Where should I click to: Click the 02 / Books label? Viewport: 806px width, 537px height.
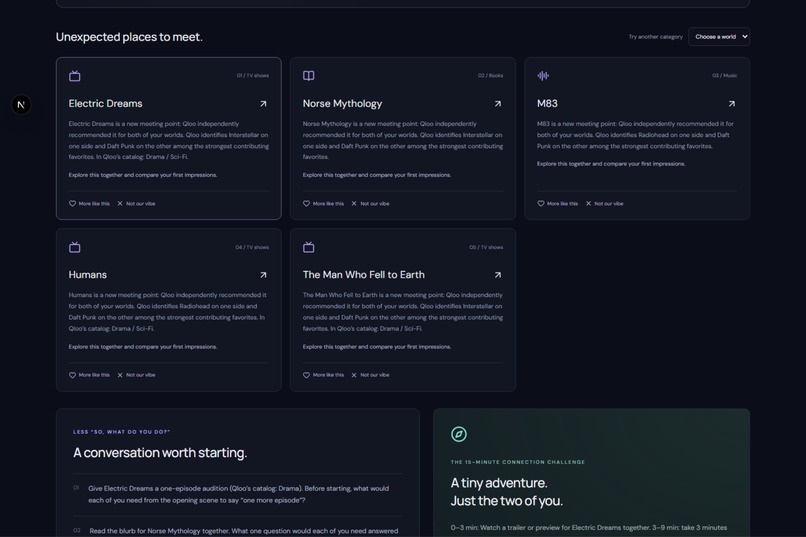point(490,76)
